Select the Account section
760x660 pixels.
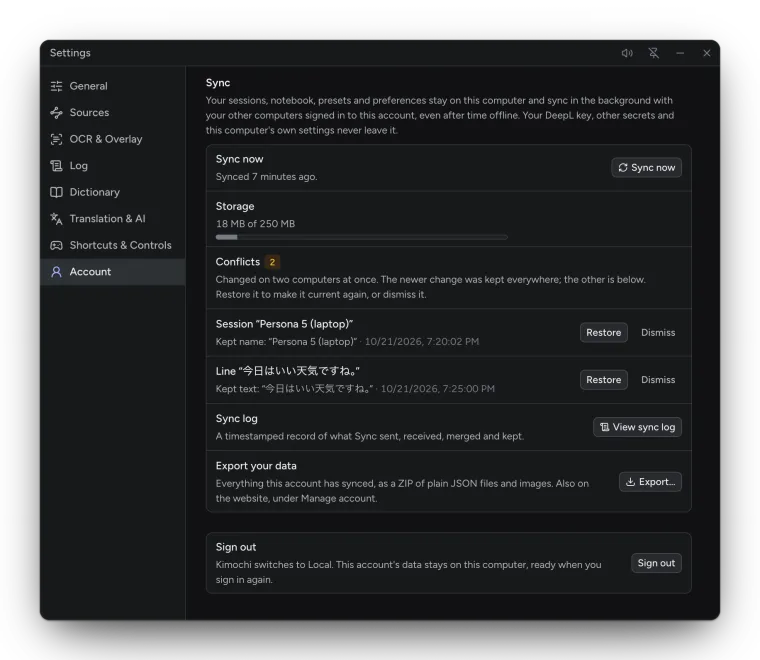112,272
